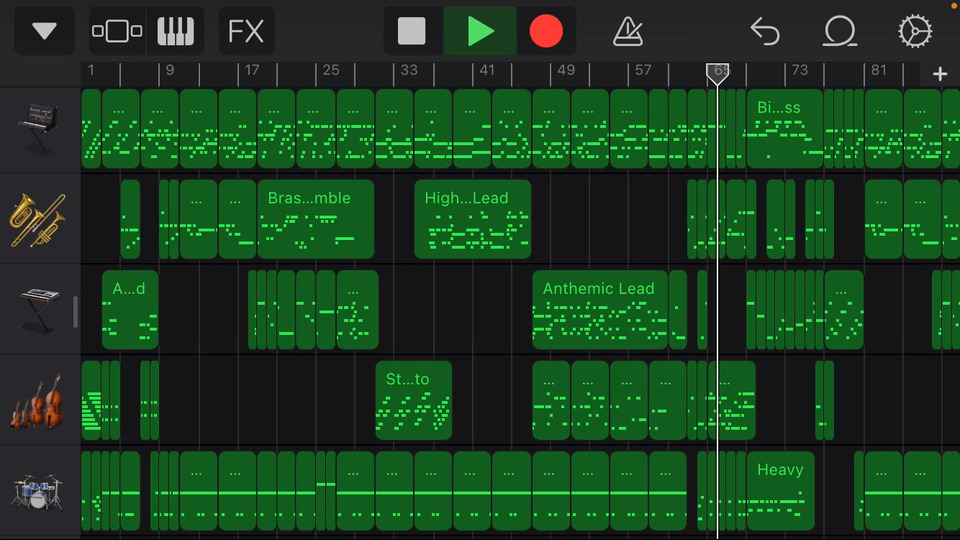Select the Bras...mble region
This screenshot has height=540, width=960.
315,220
